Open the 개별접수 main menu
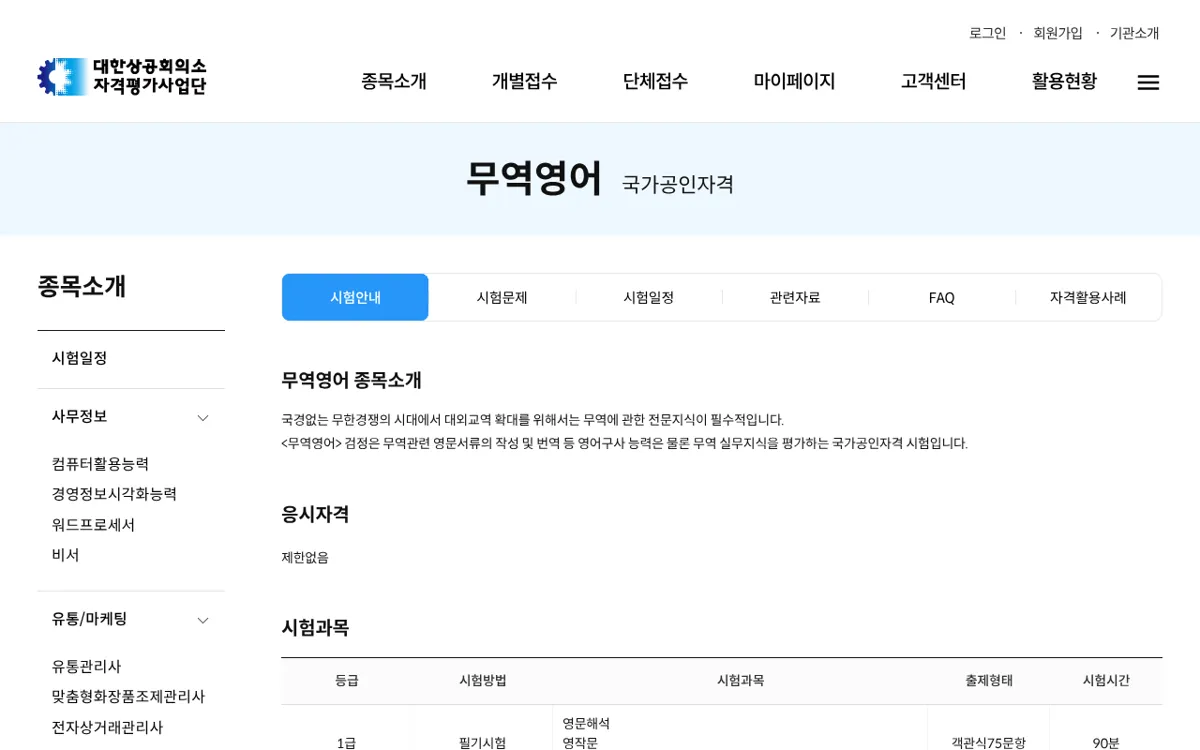Image resolution: width=1200 pixels, height=750 pixels. (525, 82)
